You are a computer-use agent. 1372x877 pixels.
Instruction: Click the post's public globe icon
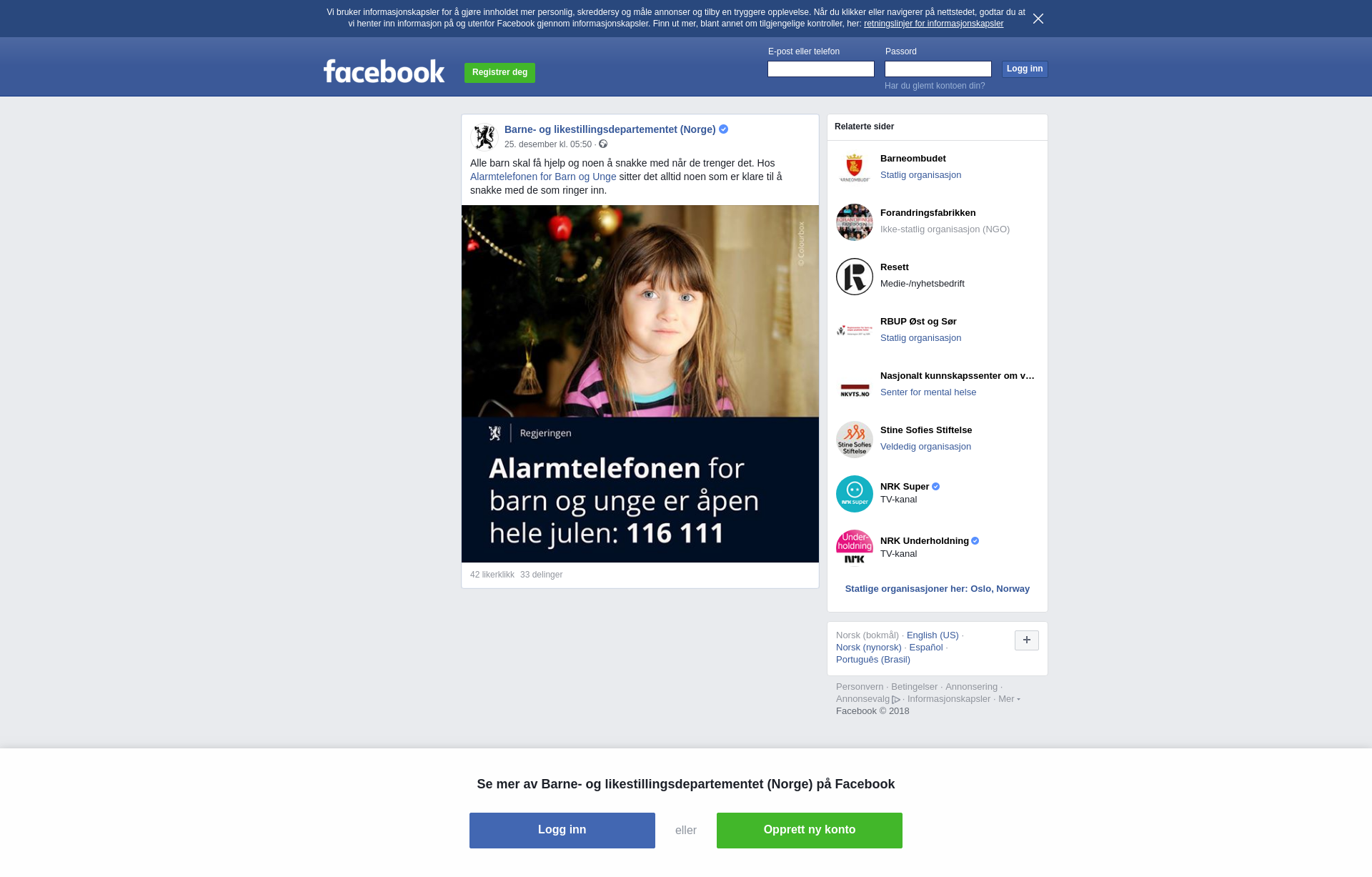(603, 144)
